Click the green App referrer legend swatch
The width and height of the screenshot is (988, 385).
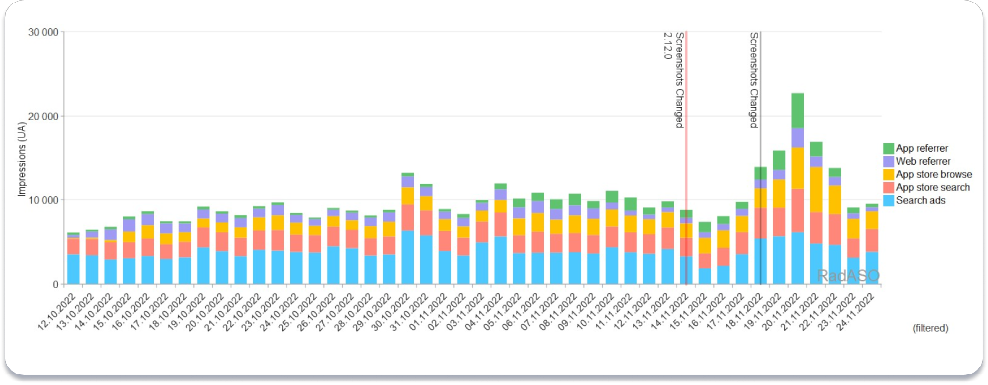(888, 148)
